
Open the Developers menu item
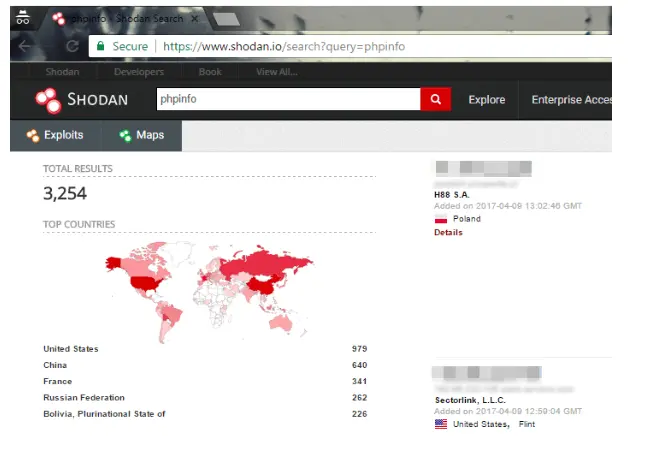click(139, 72)
